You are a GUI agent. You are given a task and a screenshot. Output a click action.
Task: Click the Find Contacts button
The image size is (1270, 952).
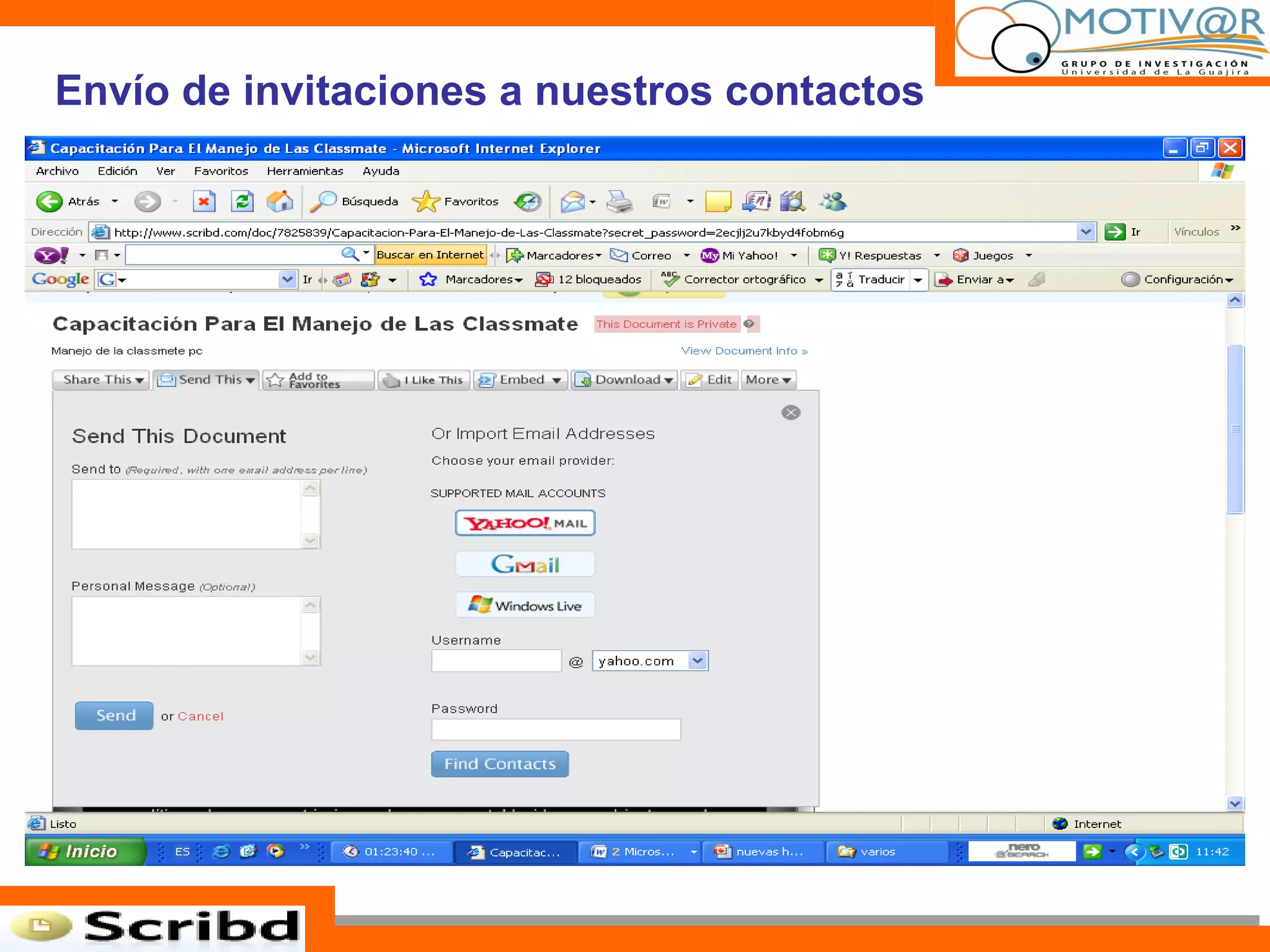click(x=500, y=764)
